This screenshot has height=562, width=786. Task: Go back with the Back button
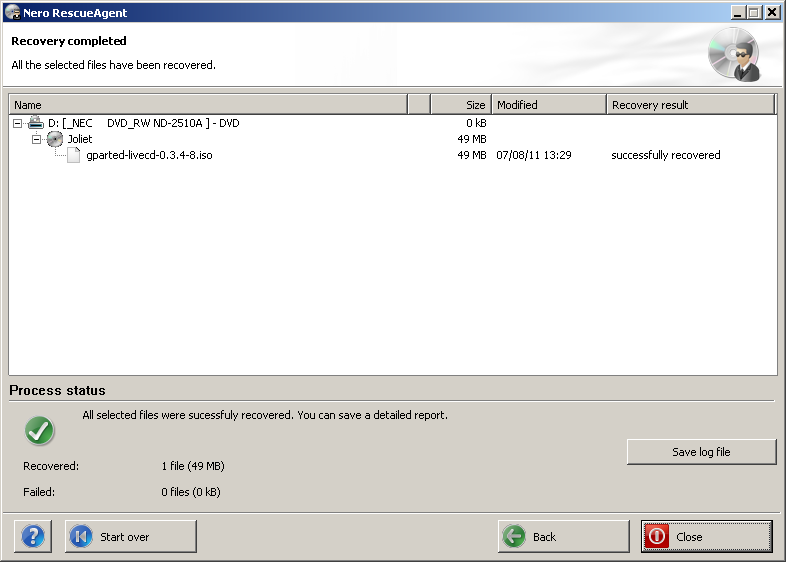(x=563, y=536)
